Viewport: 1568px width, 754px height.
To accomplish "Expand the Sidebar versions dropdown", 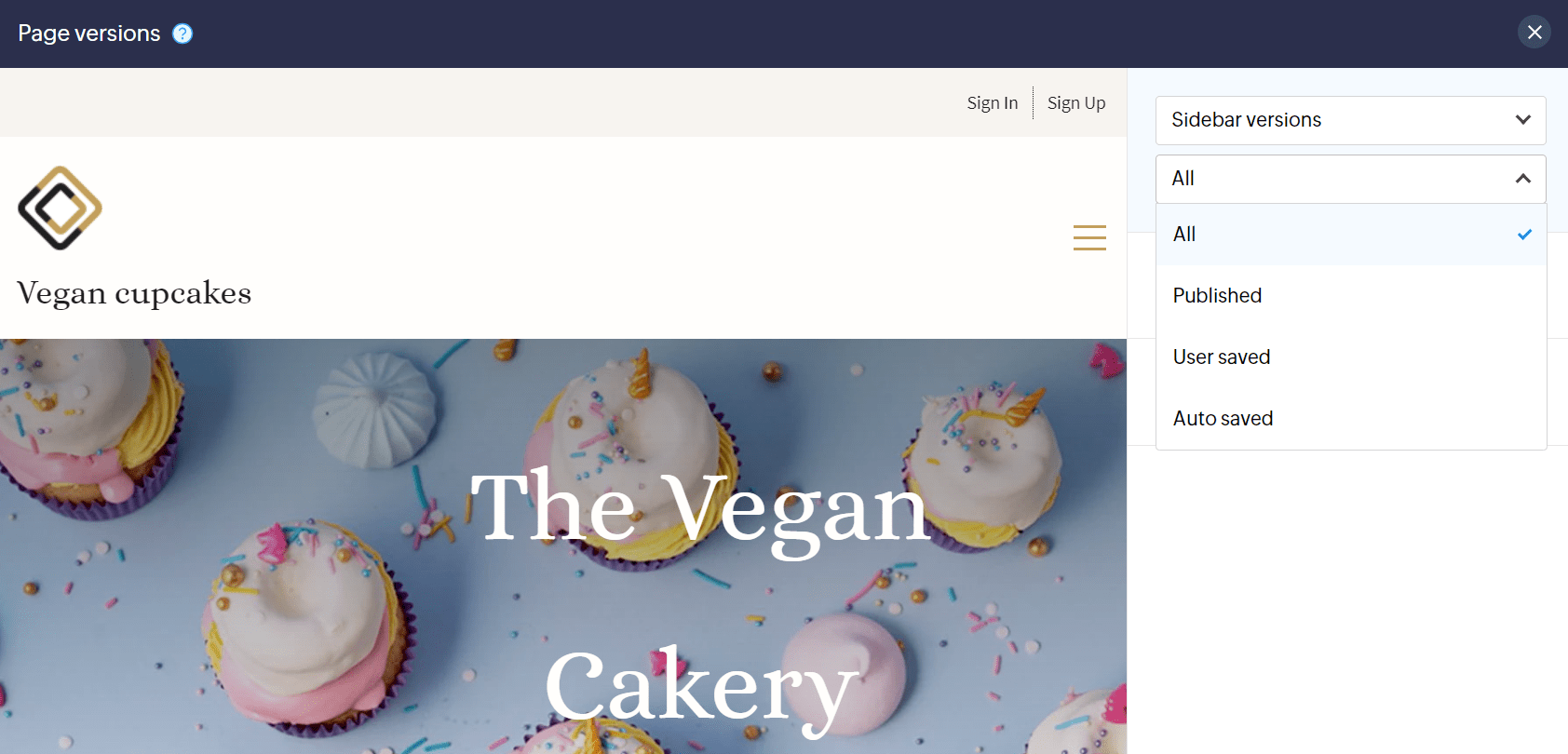I will coord(1350,120).
